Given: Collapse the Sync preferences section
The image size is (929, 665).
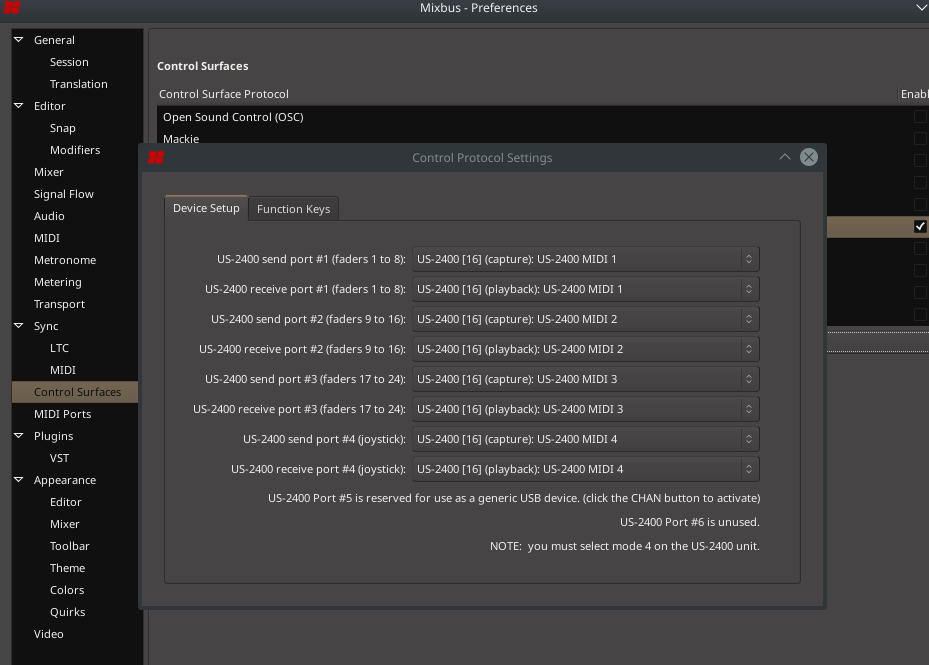Looking at the screenshot, I should coord(18,326).
